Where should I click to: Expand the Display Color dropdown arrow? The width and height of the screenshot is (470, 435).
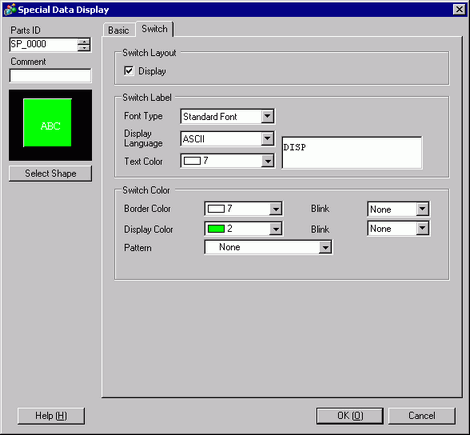click(x=276, y=229)
